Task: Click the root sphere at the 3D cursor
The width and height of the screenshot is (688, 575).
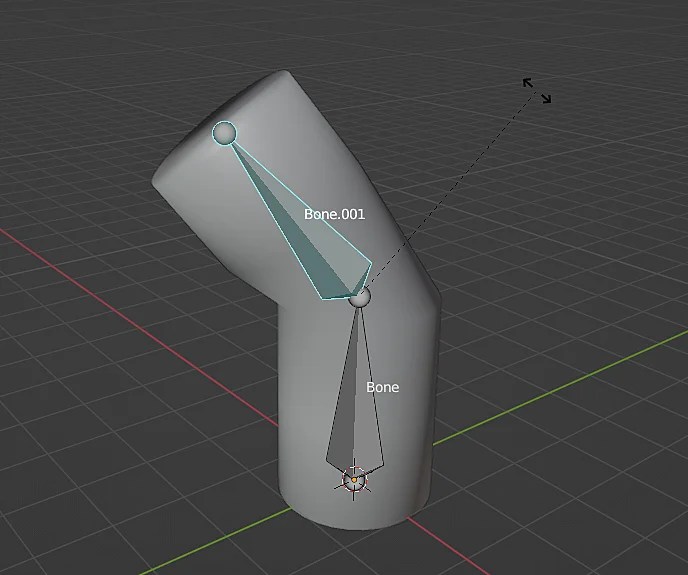Action: tap(354, 480)
